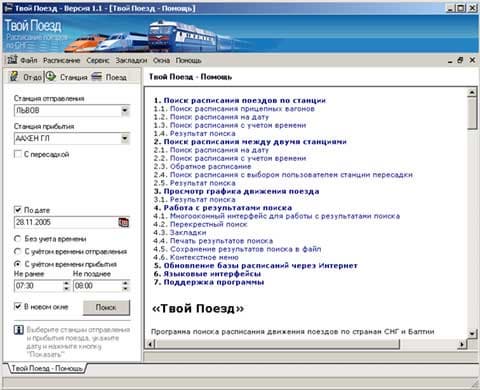480x390 pixels.
Task: Click the От-до tab icon
Action: point(14,76)
